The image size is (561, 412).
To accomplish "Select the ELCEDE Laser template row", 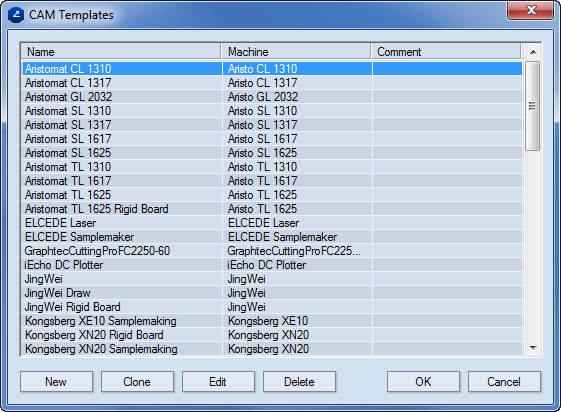I will pos(272,223).
